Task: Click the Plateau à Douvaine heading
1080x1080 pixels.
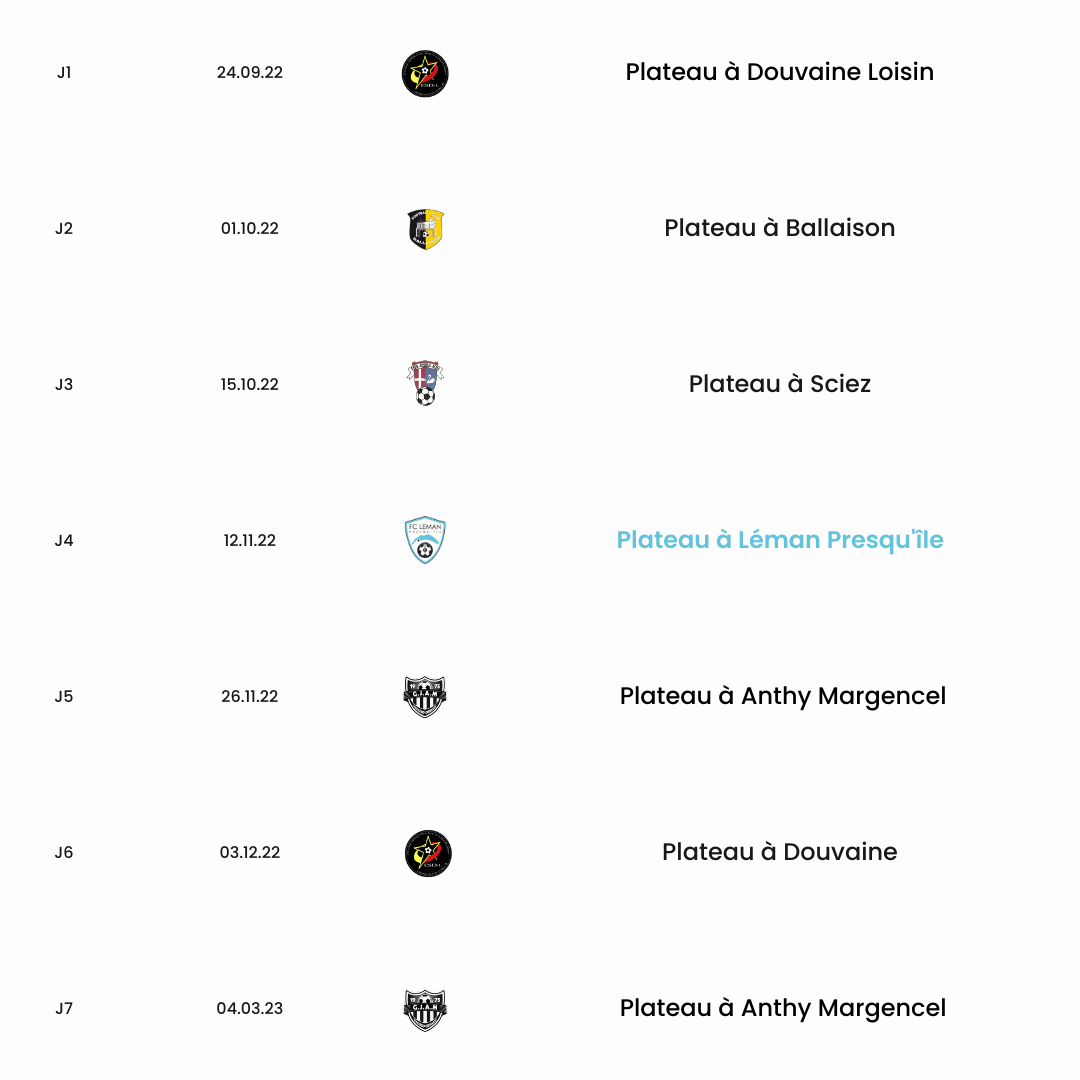Action: [x=780, y=852]
